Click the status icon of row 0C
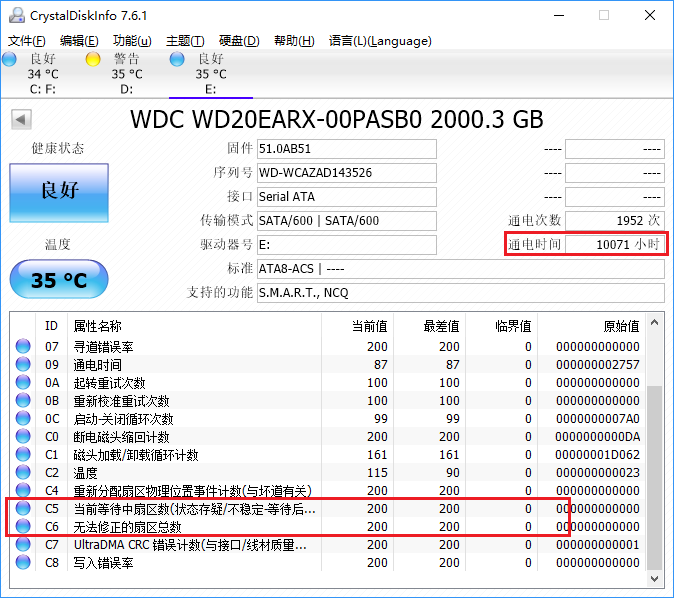 click(23, 418)
